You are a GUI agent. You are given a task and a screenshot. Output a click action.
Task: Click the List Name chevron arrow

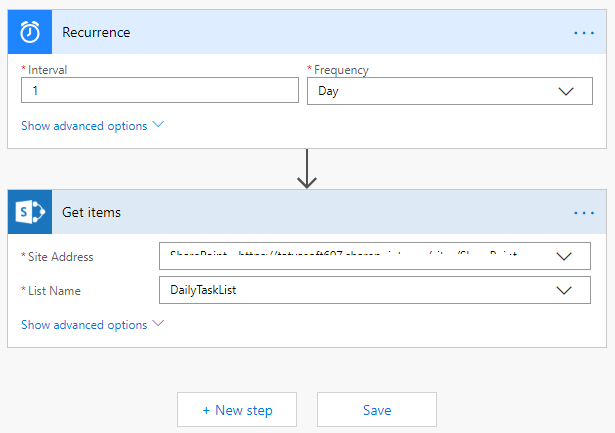564,291
